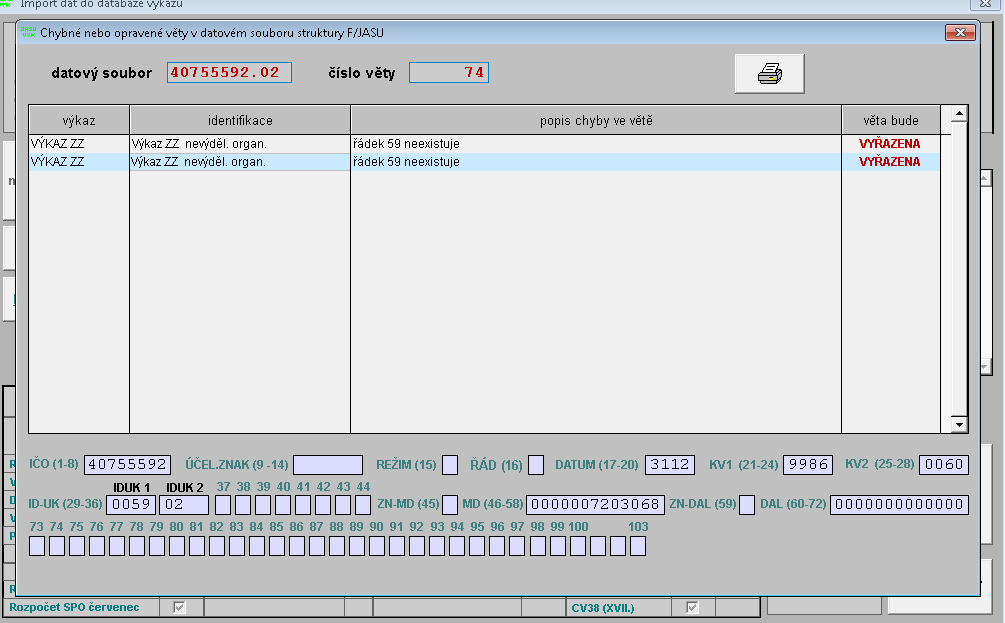Viewport: 1005px width, 623px height.
Task: Click the 'výkaz' column header
Action: pos(79,120)
